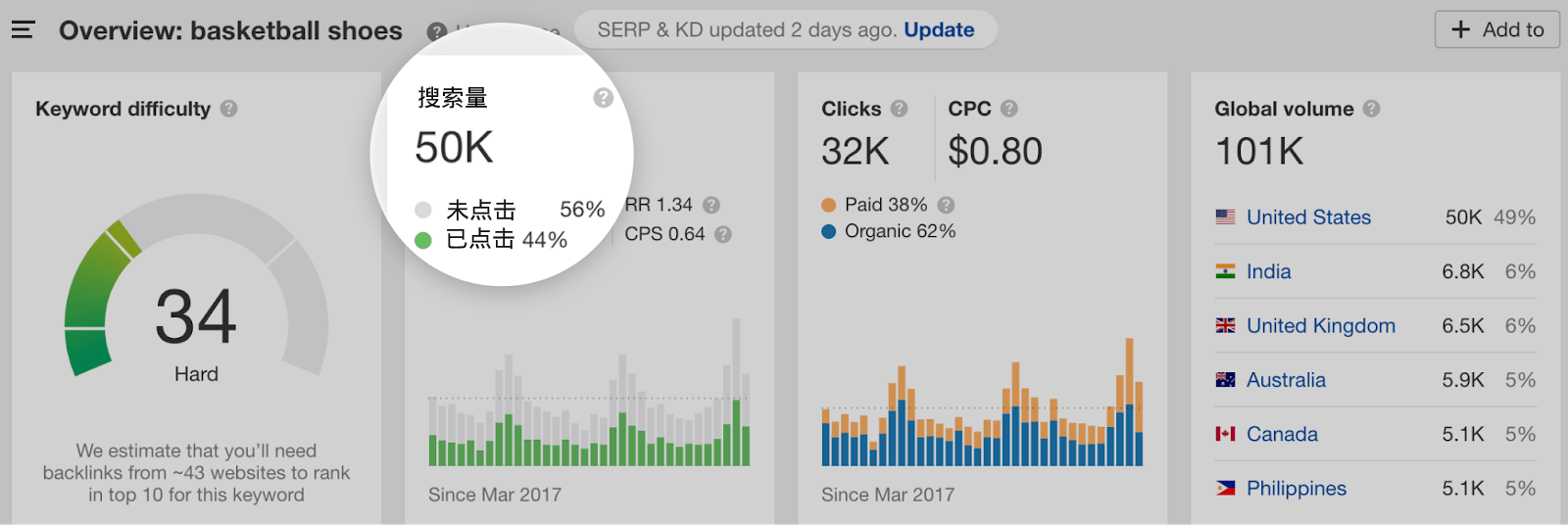Open the India country link

coord(1268,271)
